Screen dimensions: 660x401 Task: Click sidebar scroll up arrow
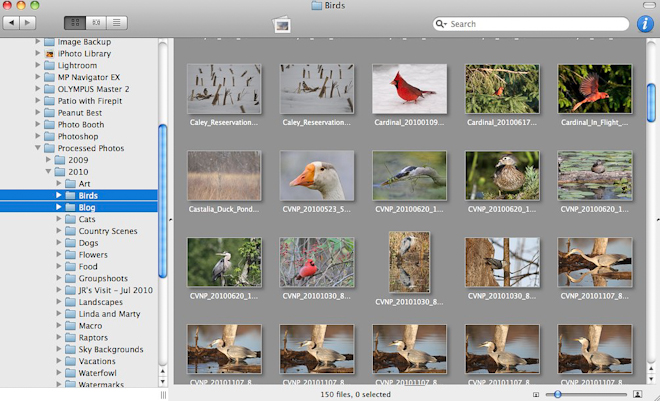tap(162, 371)
